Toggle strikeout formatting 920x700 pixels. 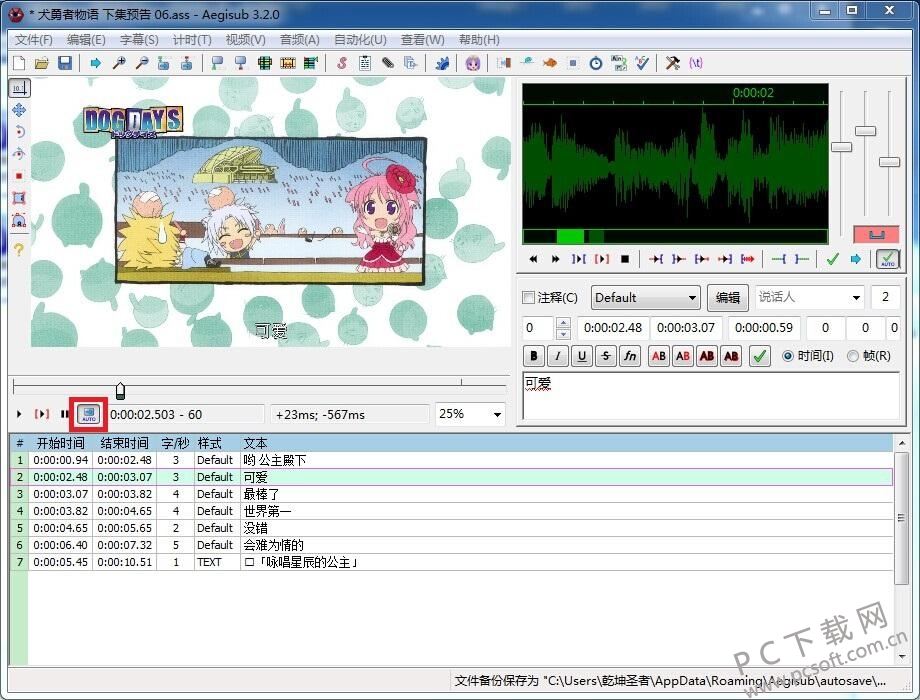tap(606, 356)
